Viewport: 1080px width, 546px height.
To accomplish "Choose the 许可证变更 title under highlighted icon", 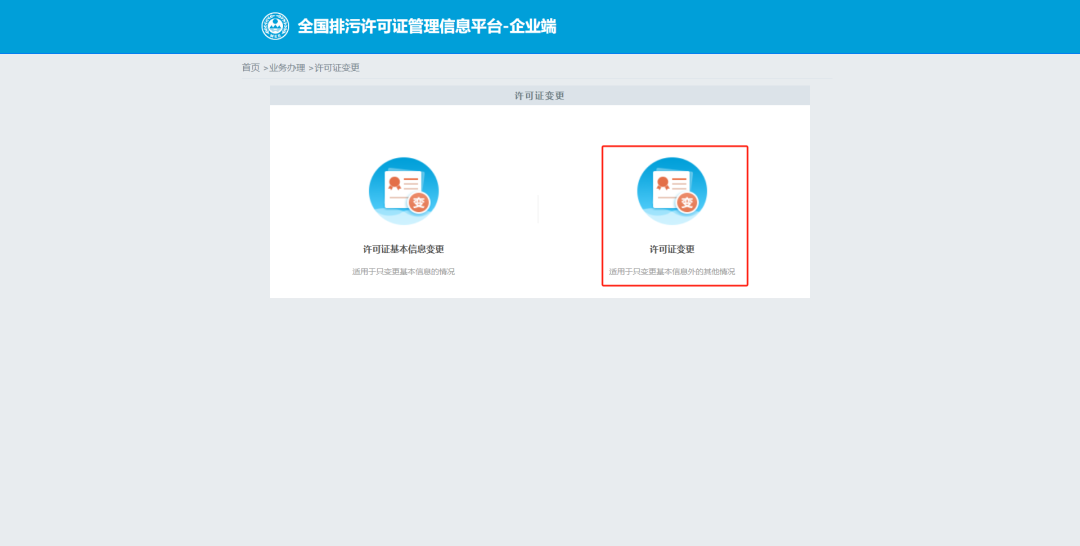I will click(x=672, y=249).
